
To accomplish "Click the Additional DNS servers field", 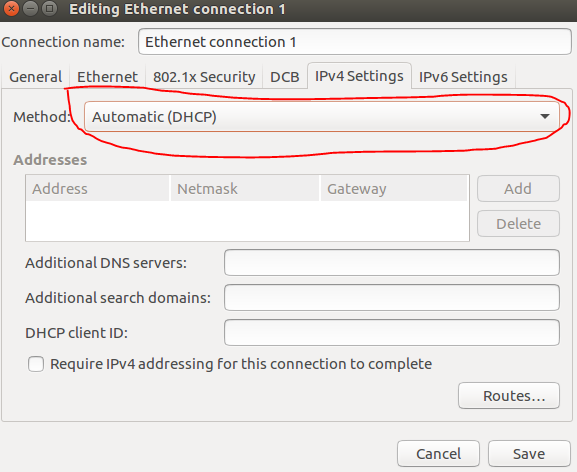I will point(392,263).
